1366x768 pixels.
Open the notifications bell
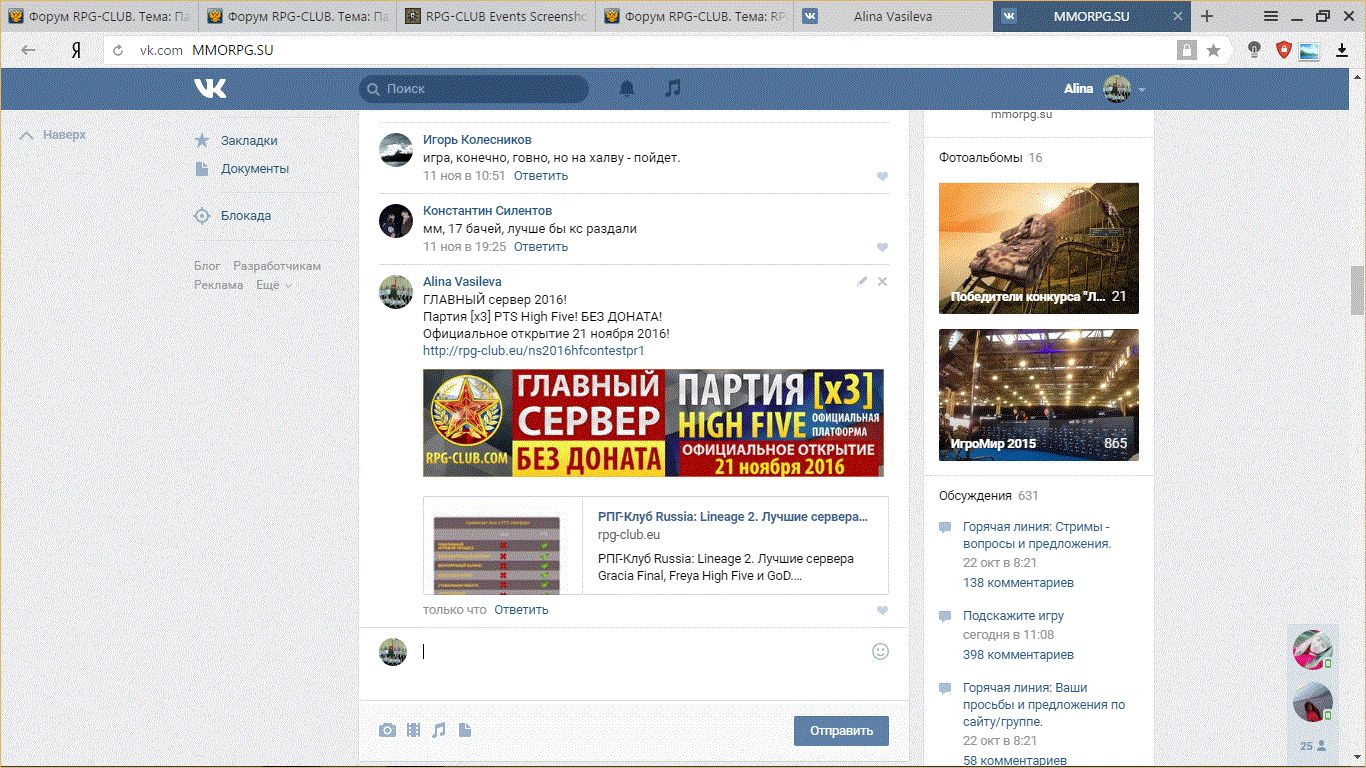click(627, 89)
